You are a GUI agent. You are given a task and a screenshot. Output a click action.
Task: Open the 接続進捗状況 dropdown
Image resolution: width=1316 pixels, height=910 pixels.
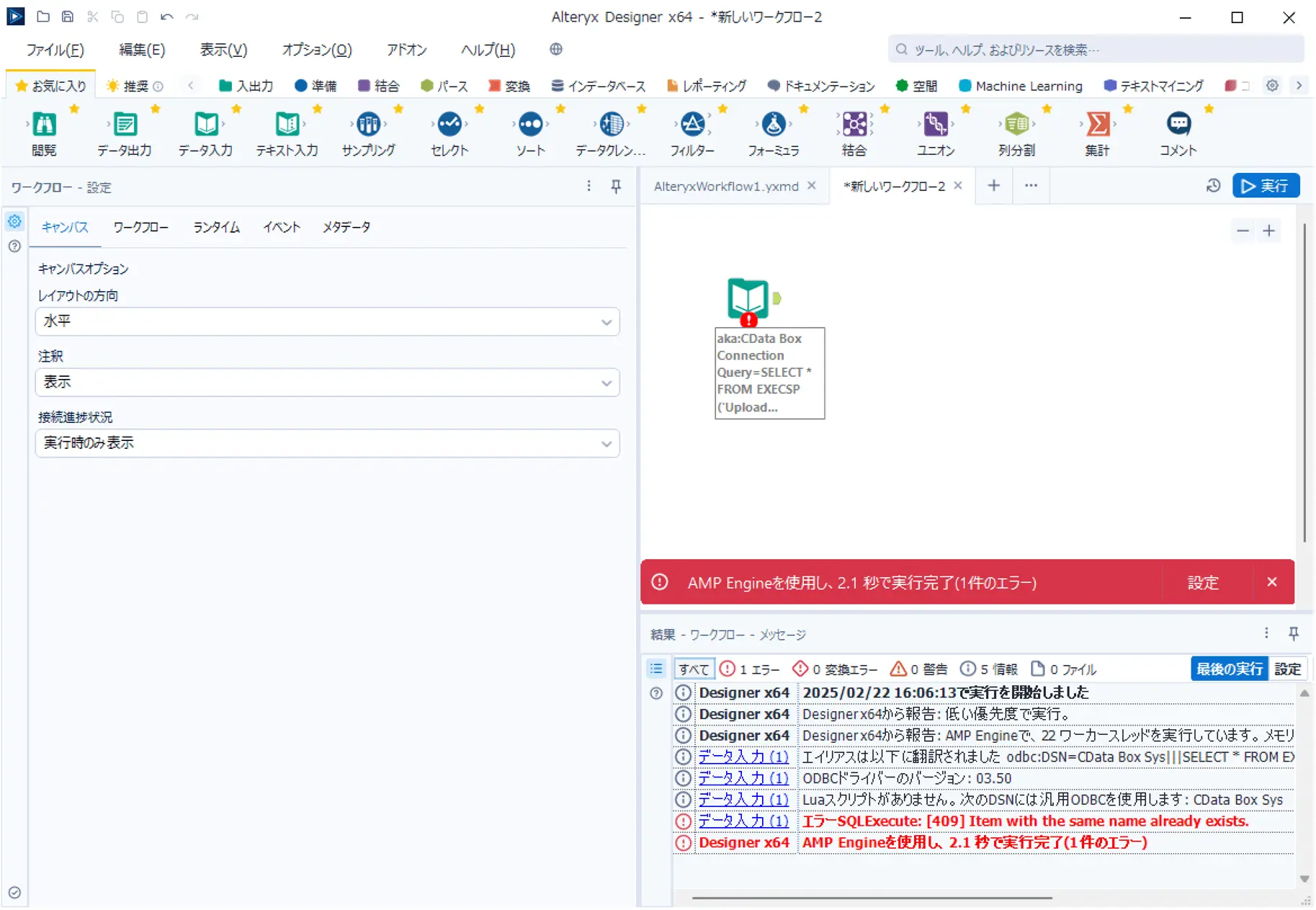pos(327,443)
